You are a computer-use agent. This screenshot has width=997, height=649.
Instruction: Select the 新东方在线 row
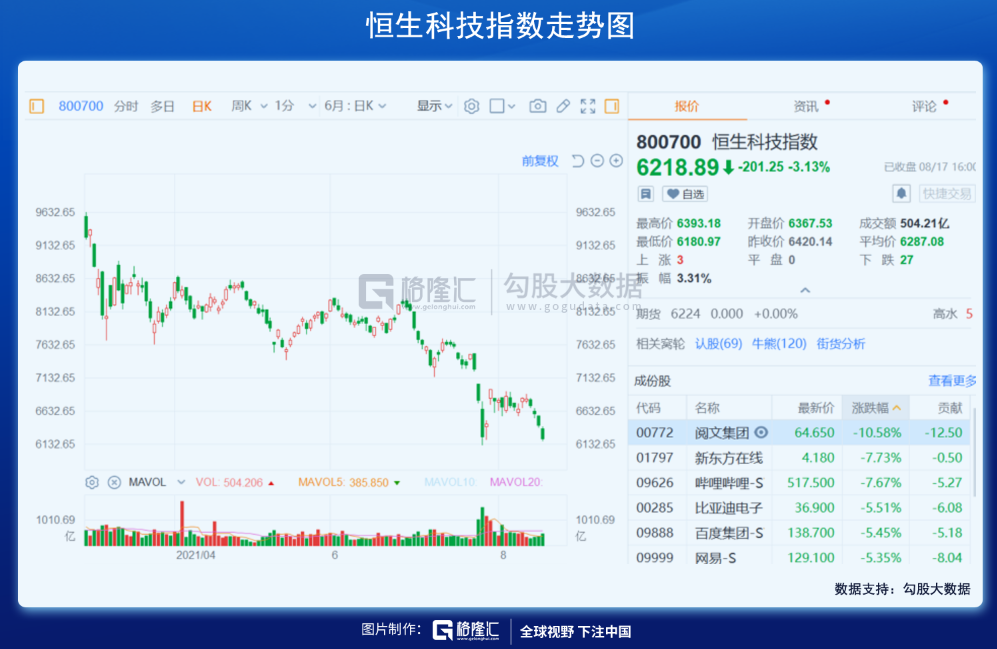[x=799, y=458]
